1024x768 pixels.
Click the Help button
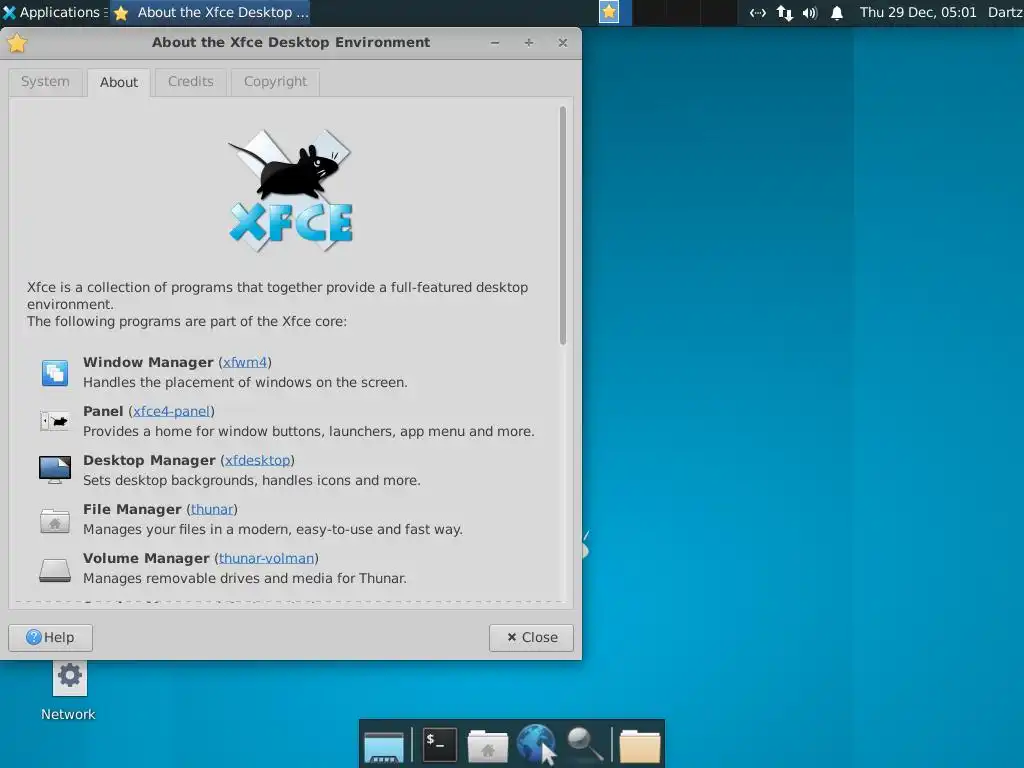click(x=50, y=637)
